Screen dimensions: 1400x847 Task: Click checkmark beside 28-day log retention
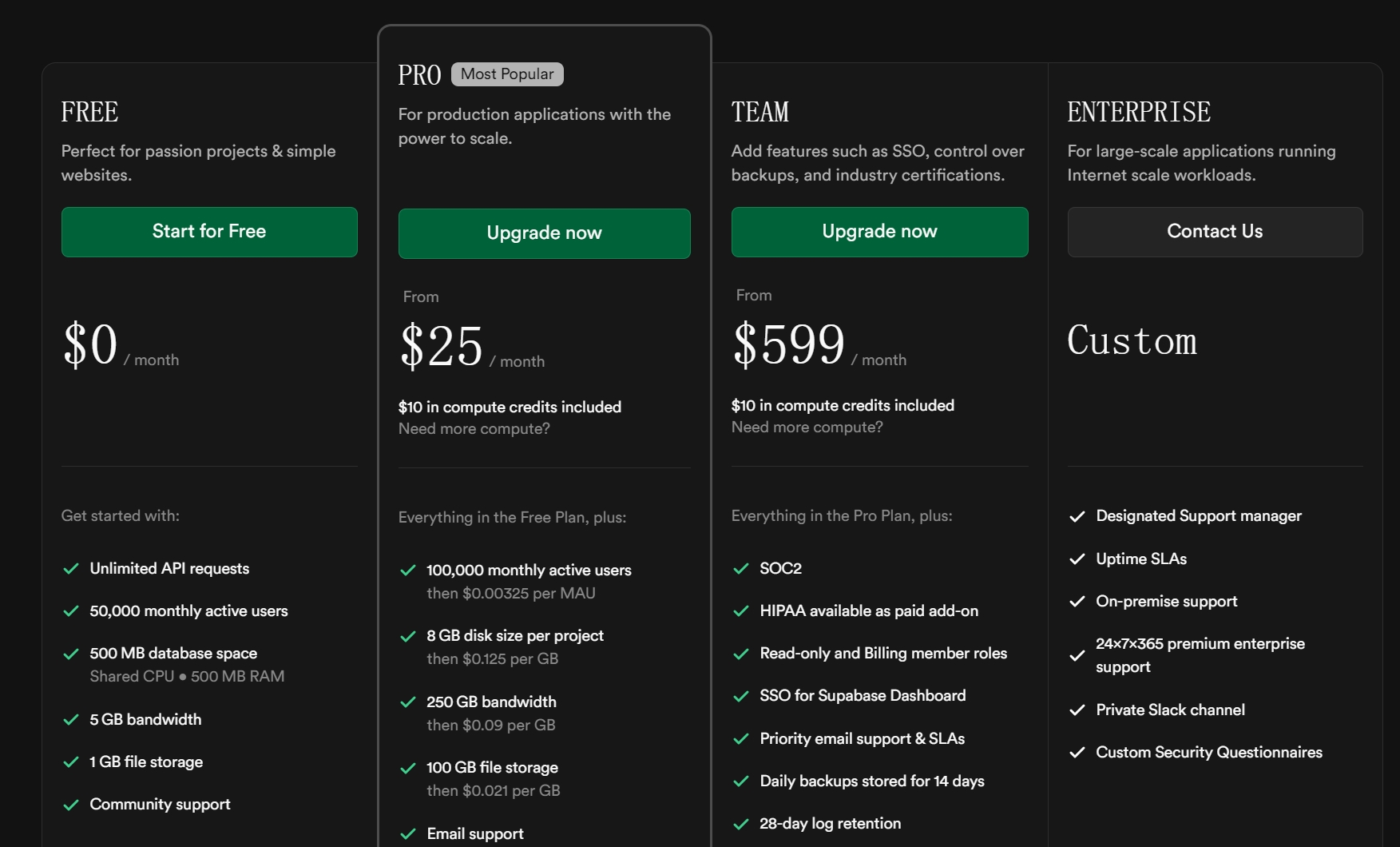(741, 824)
